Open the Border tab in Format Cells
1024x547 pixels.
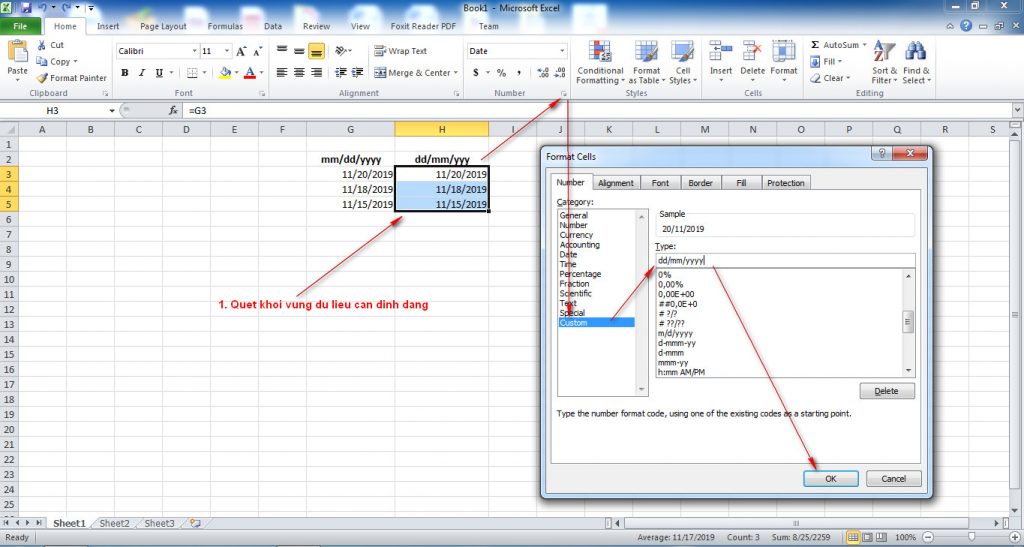click(x=700, y=183)
